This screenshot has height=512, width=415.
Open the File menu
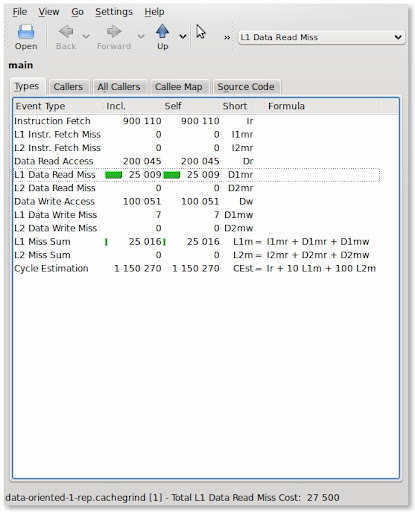click(20, 12)
